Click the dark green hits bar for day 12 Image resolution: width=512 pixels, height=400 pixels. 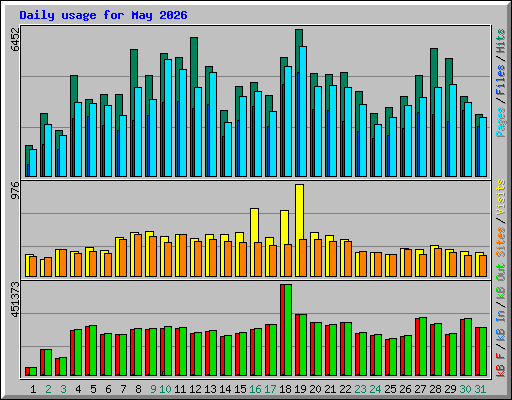click(194, 62)
